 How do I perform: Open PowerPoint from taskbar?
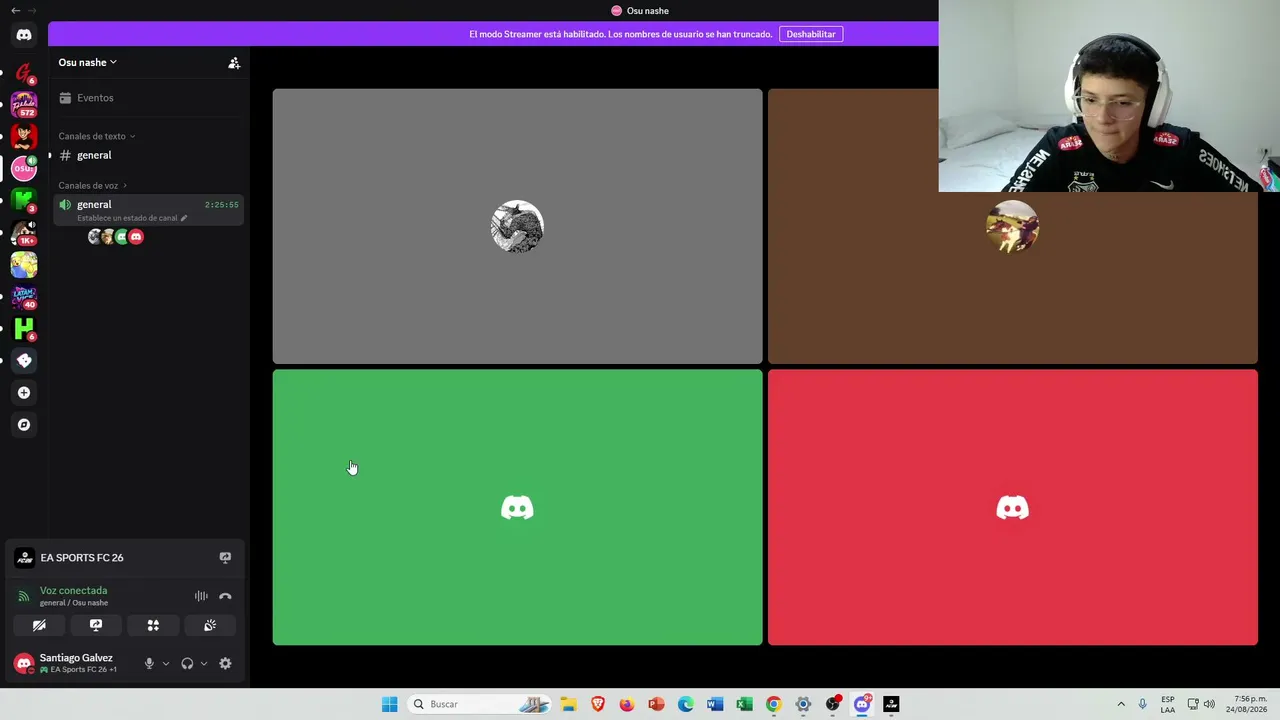(x=656, y=704)
